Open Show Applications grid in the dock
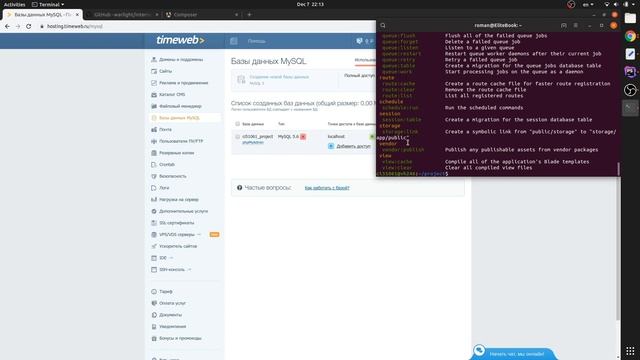Image resolution: width=640 pixels, height=360 pixels. tap(630, 351)
